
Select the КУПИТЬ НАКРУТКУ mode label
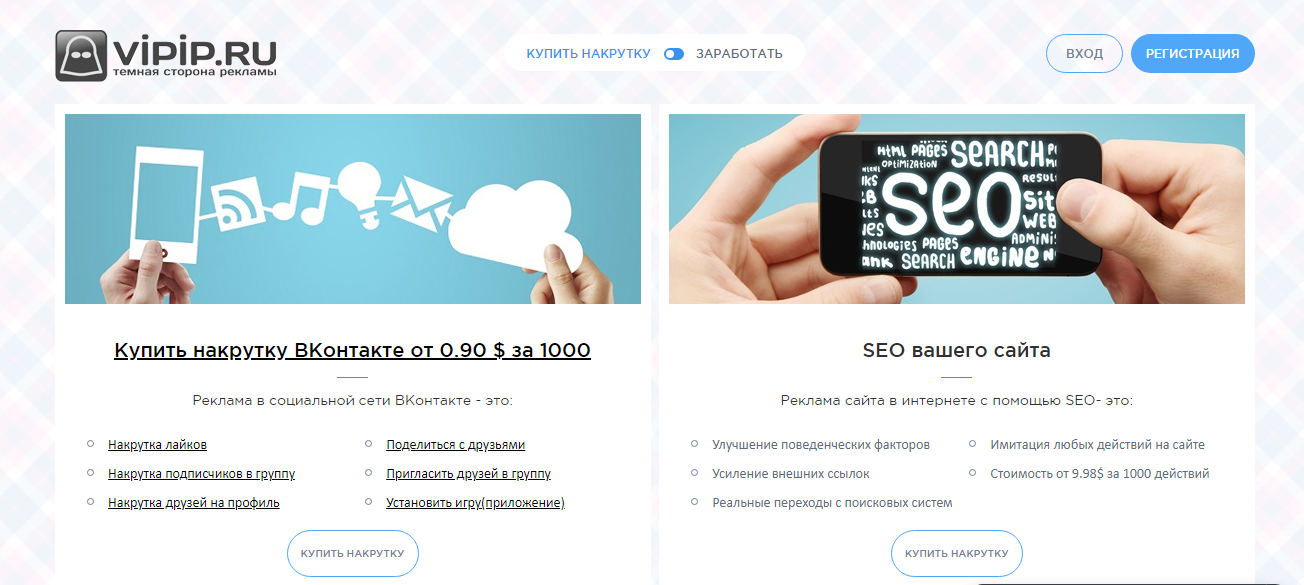[589, 54]
